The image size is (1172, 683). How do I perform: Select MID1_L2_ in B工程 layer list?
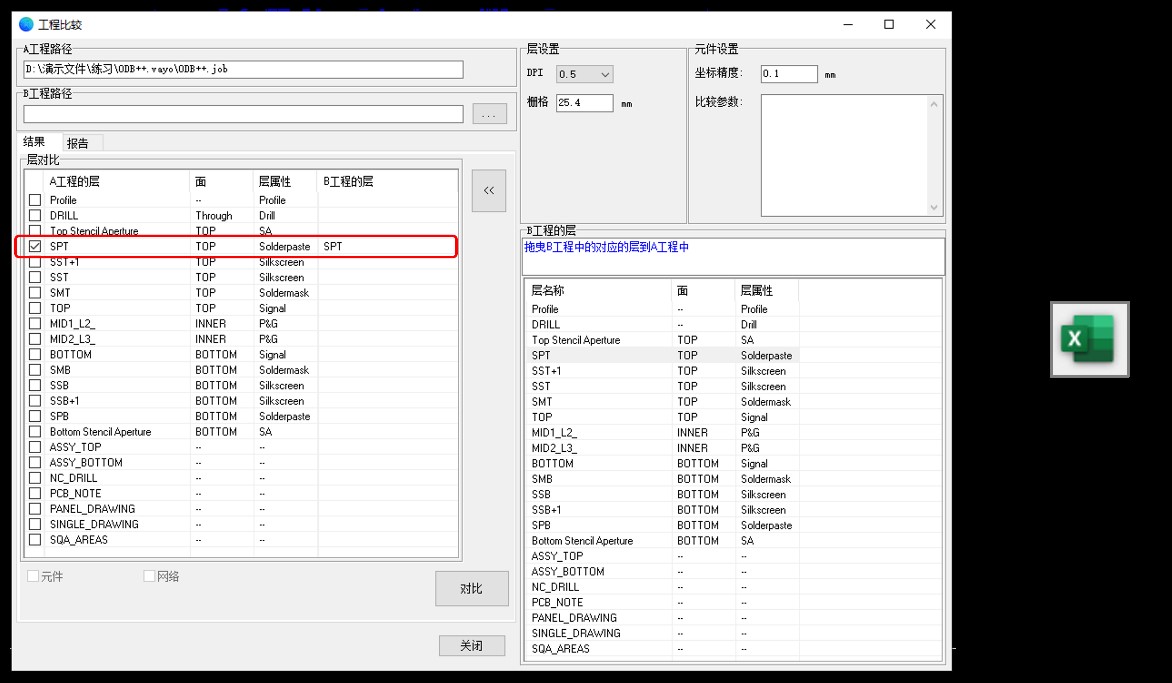click(x=554, y=433)
